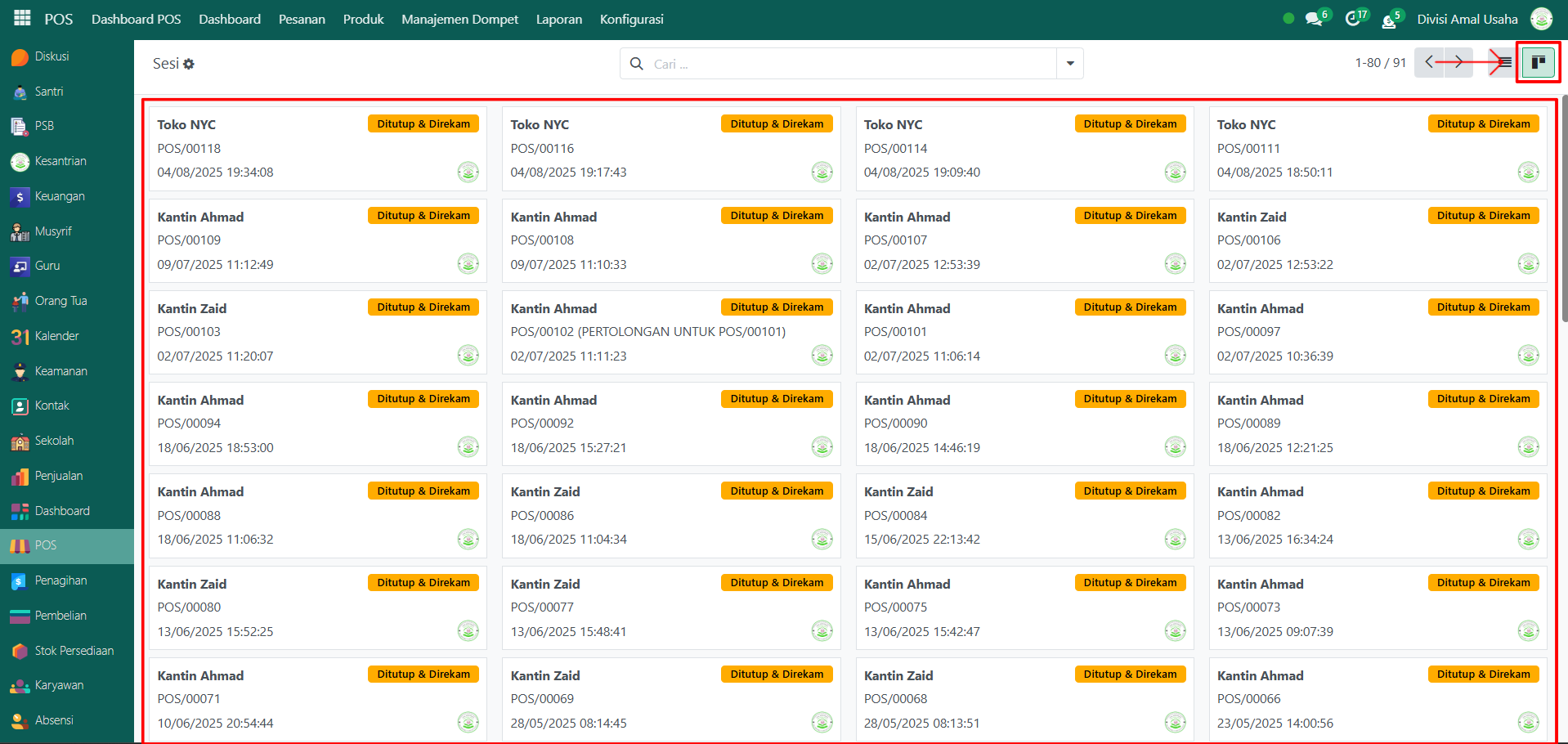The width and height of the screenshot is (1568, 744).
Task: Click in the Cari search field
Action: point(850,64)
